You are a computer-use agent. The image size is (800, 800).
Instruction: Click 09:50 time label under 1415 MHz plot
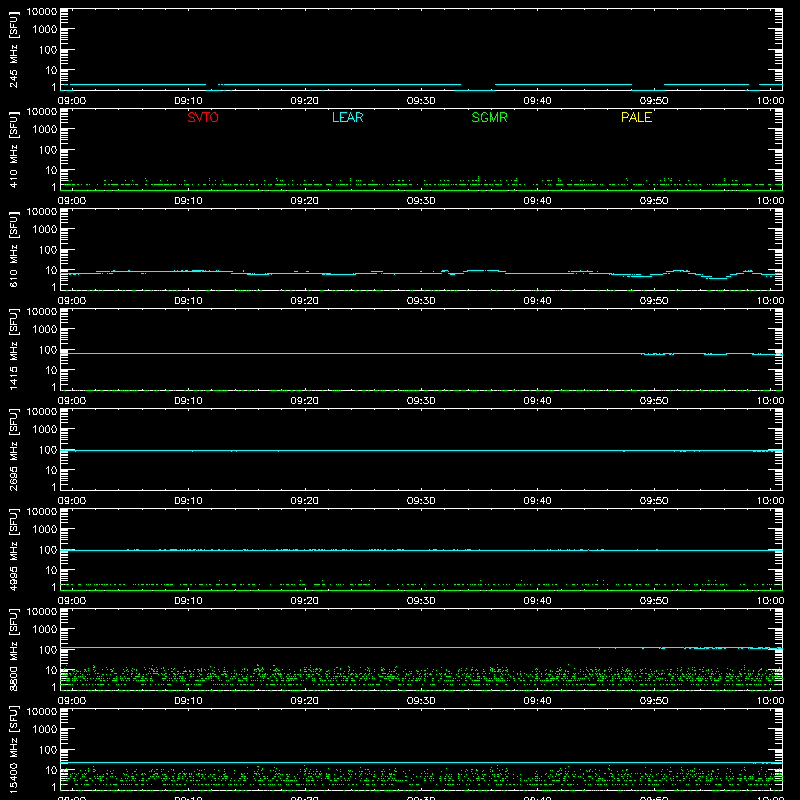(654, 401)
